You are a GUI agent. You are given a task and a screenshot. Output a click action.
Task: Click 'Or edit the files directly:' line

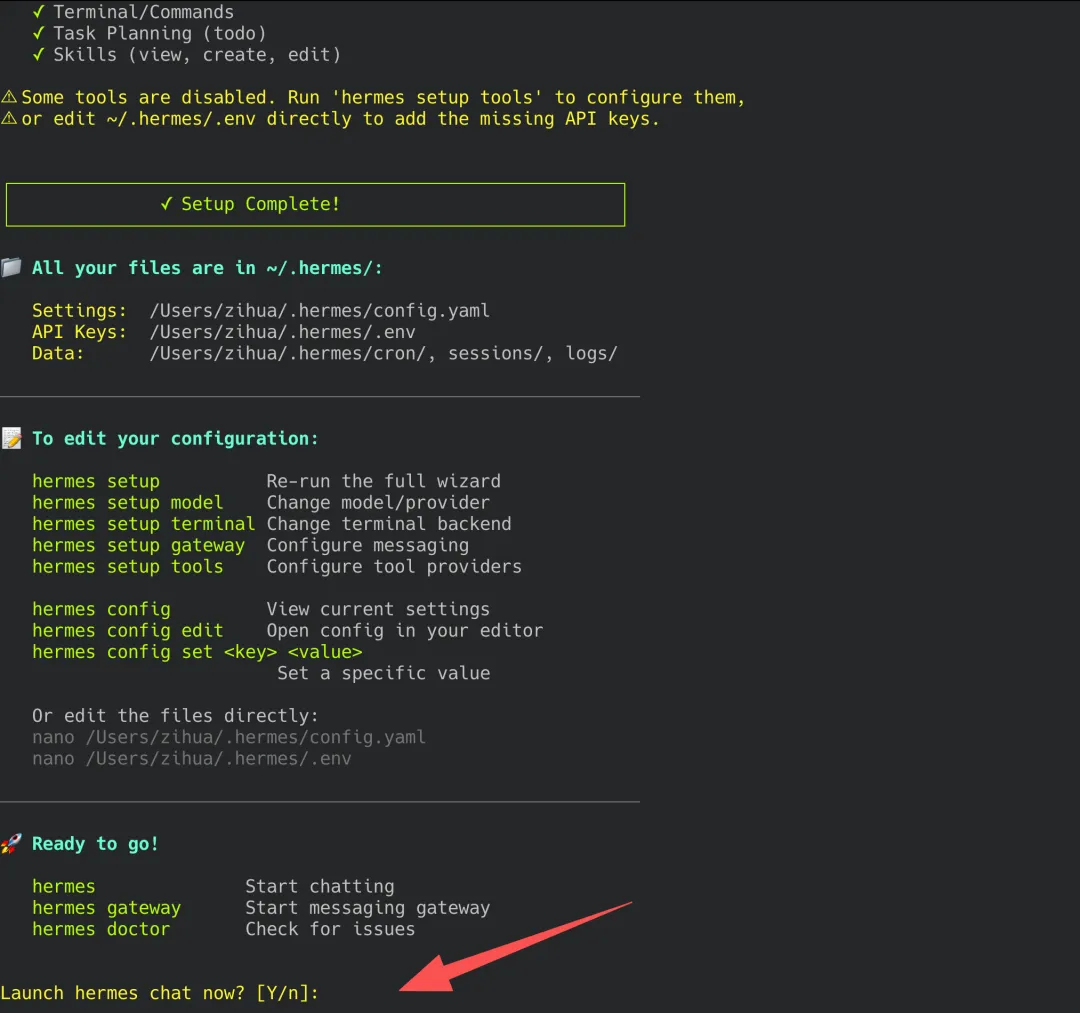click(x=176, y=716)
